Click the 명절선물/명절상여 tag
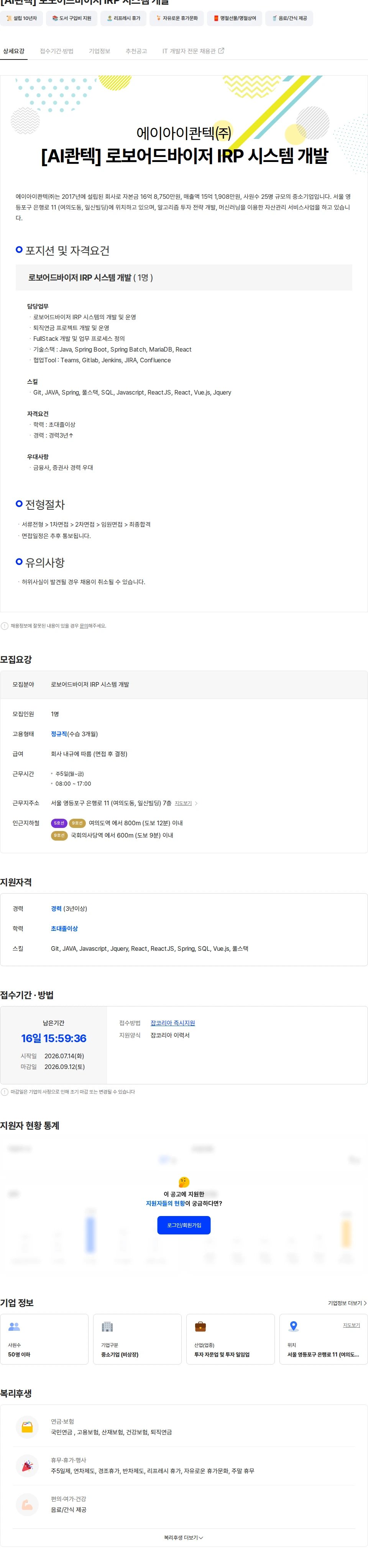Viewport: 368px width, 1568px height. pos(235,18)
